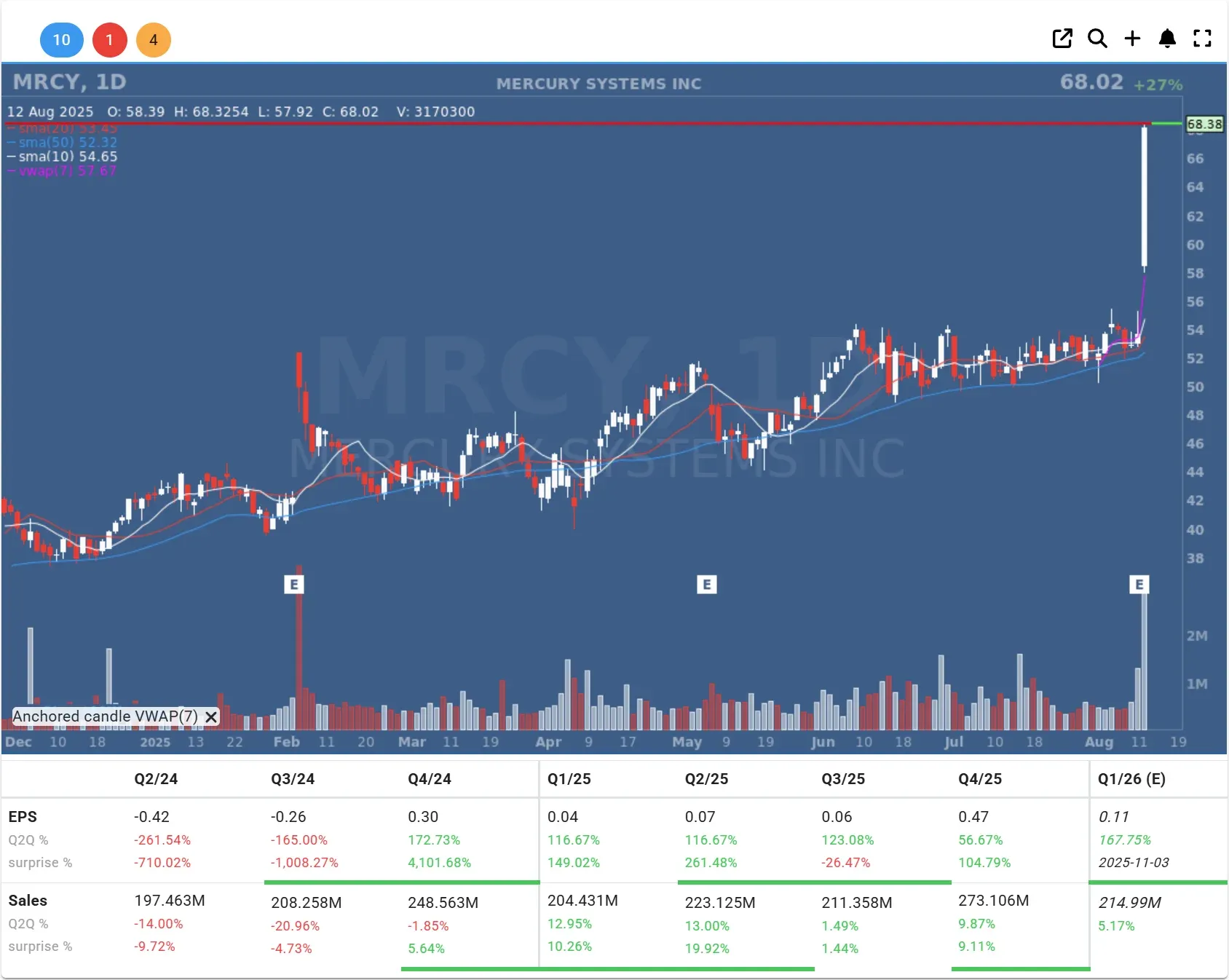The width and height of the screenshot is (1229, 980).
Task: Click the MRCY, 1D ticker title
Action: coord(70,82)
